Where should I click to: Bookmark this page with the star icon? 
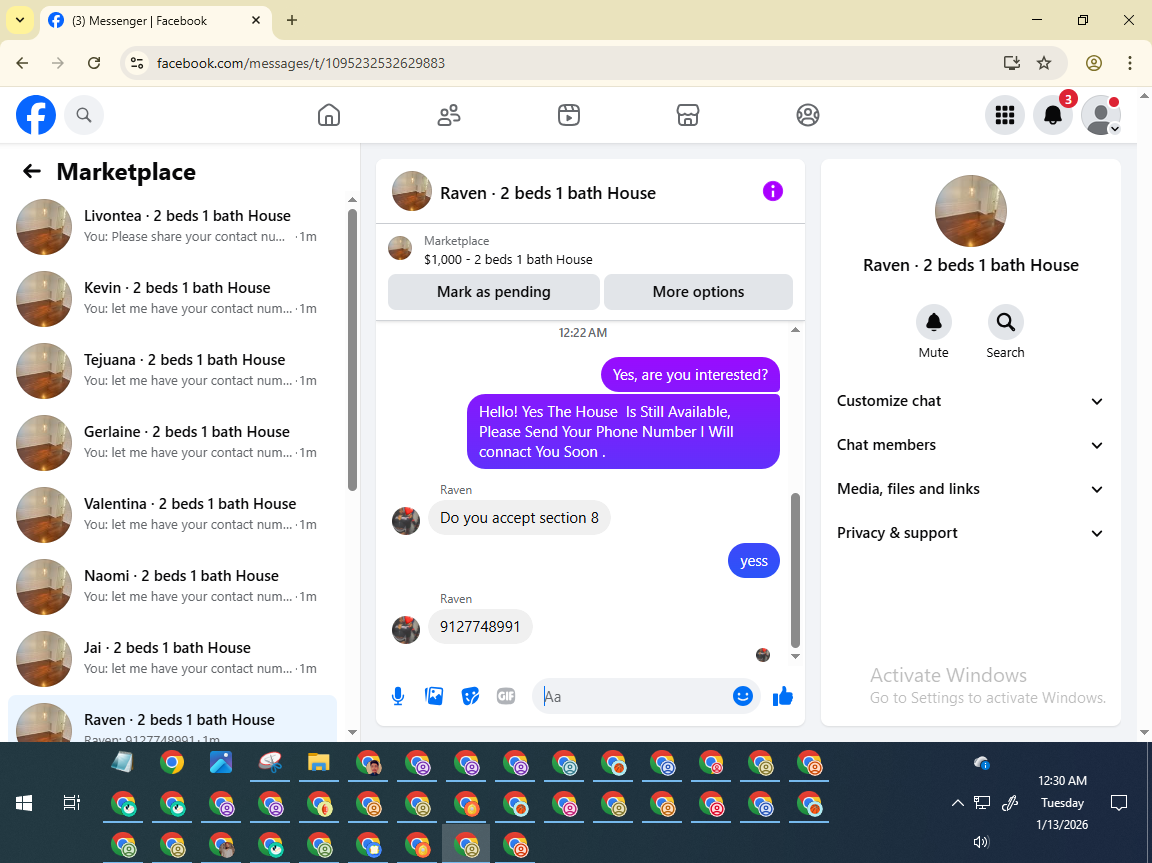pyautogui.click(x=1044, y=63)
